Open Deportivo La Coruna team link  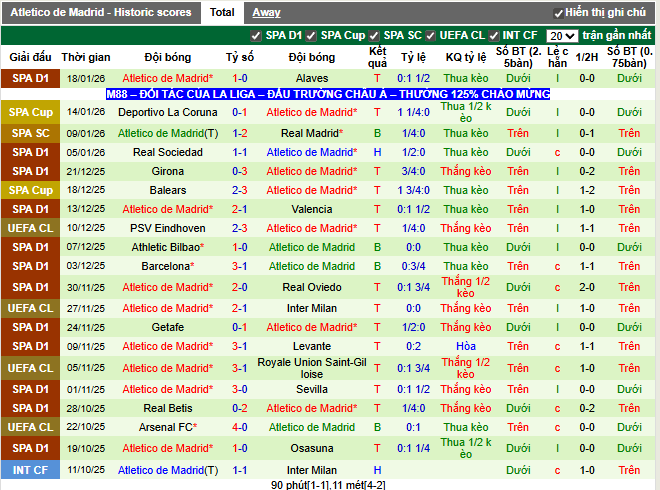[x=168, y=112]
